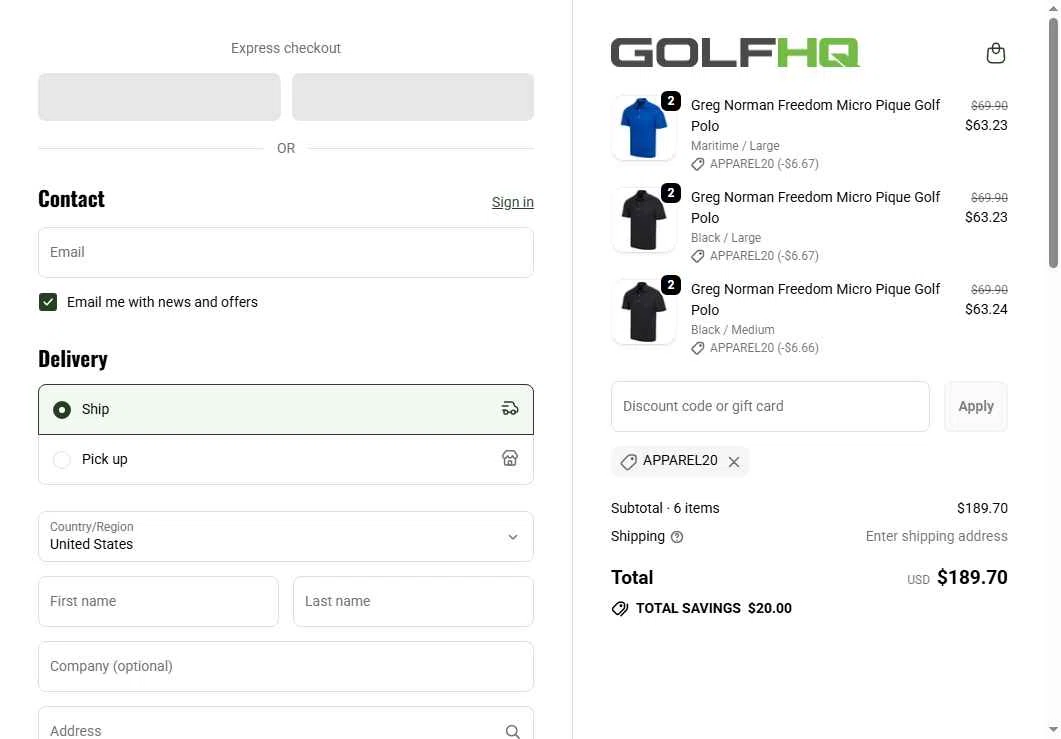The height and width of the screenshot is (739, 1061).
Task: Click the Sign in link
Action: click(512, 202)
